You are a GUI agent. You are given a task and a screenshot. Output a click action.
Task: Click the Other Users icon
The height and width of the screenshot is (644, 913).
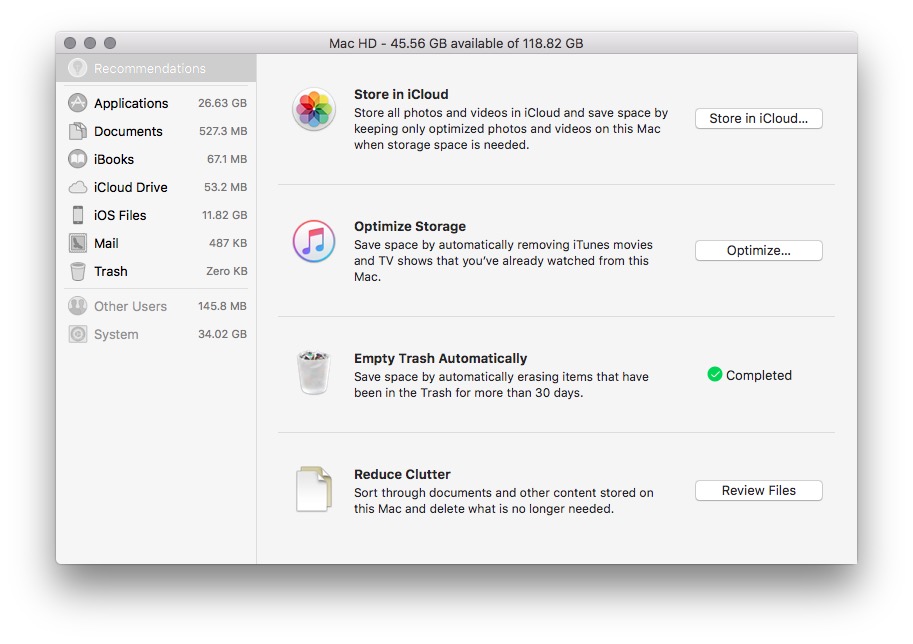click(77, 306)
